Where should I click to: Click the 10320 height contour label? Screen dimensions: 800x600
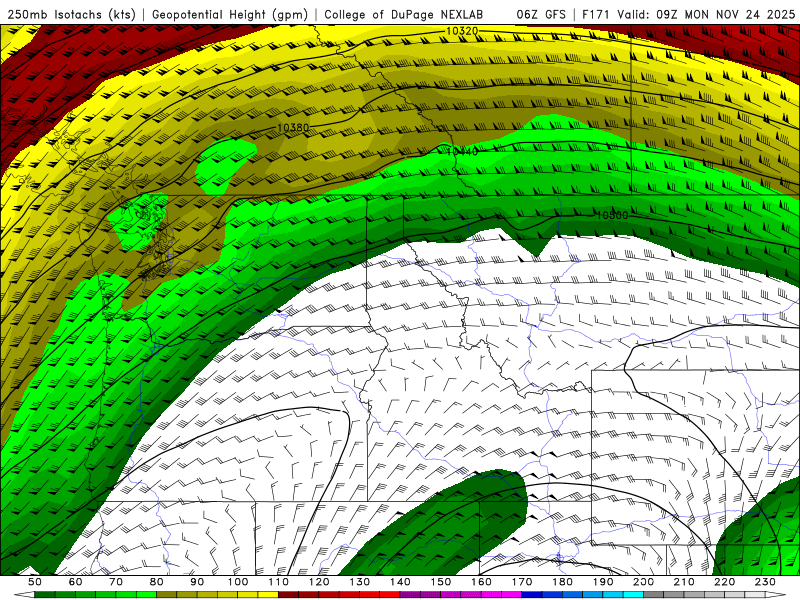462,31
